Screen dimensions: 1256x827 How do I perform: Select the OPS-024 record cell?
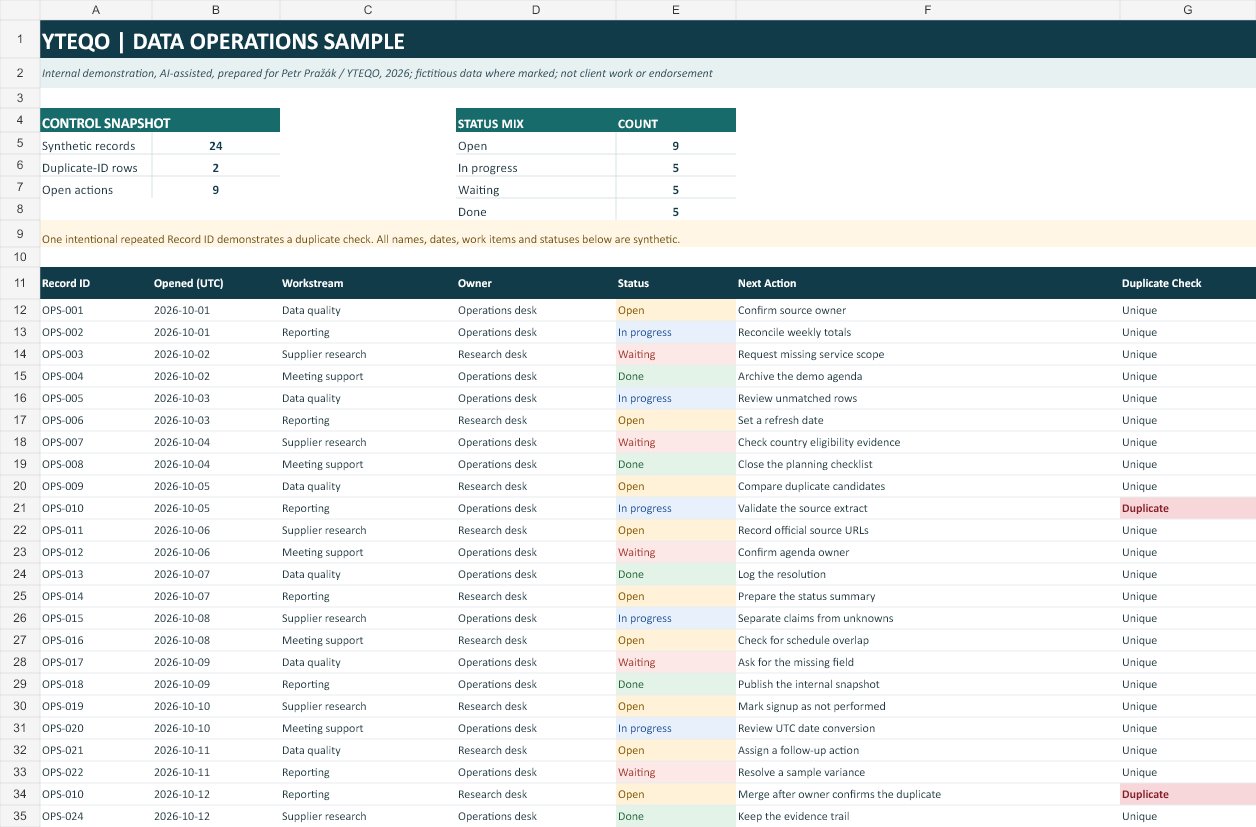click(x=96, y=816)
